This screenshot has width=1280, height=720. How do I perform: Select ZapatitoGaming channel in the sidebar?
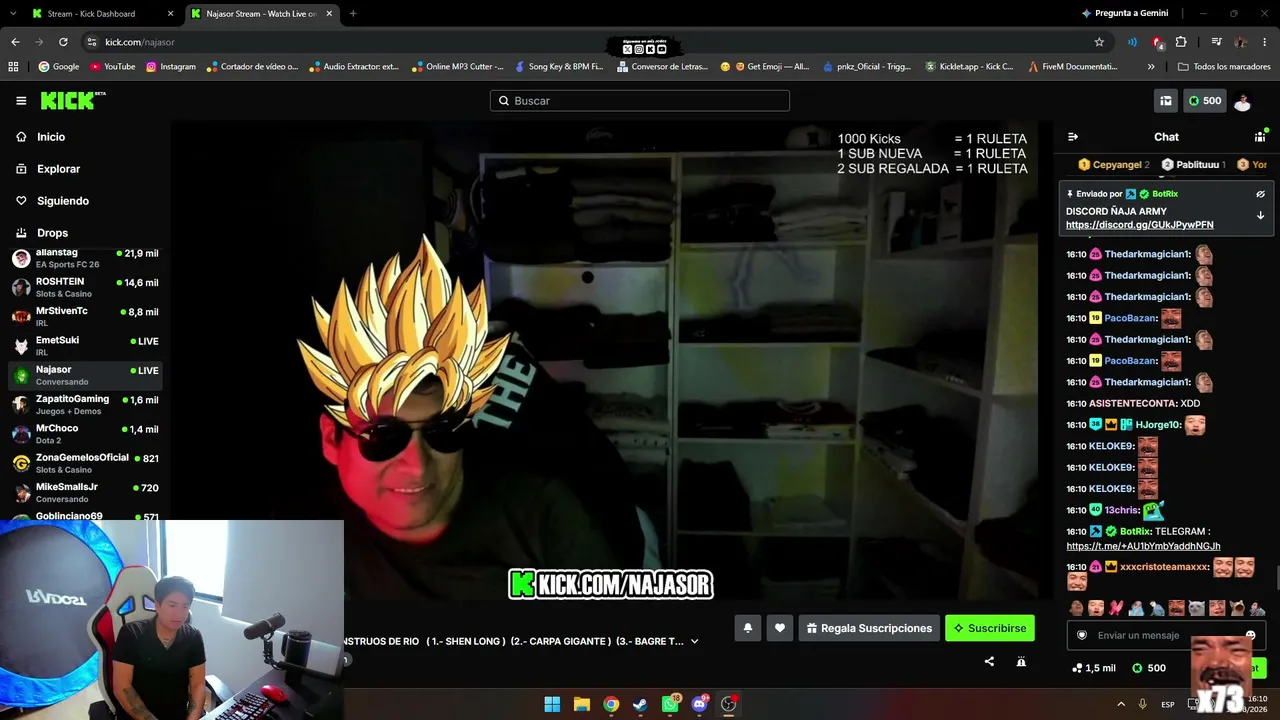coord(85,404)
